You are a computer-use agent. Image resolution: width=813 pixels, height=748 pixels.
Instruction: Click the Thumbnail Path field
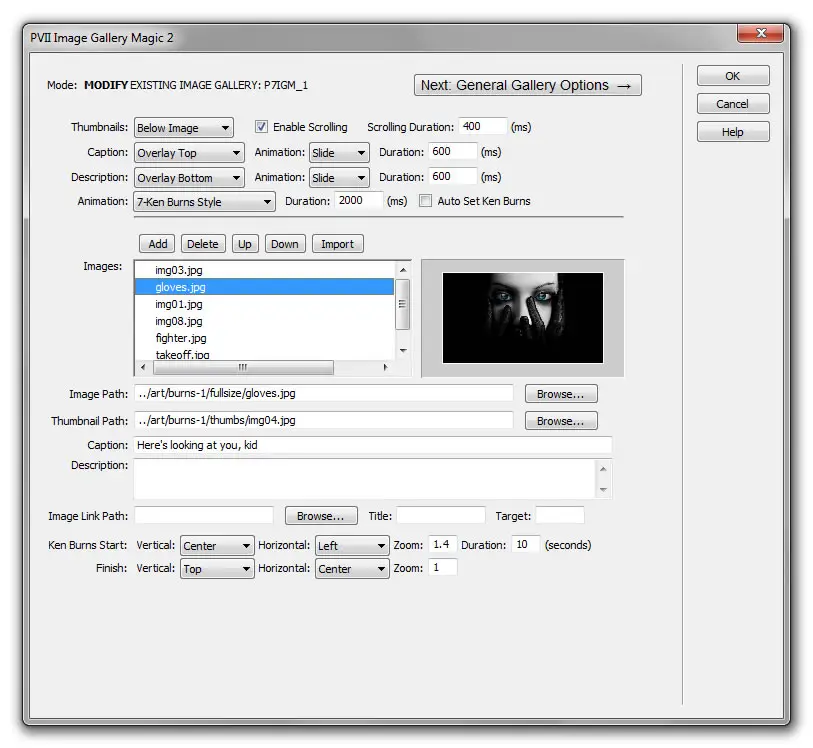pyautogui.click(x=324, y=420)
